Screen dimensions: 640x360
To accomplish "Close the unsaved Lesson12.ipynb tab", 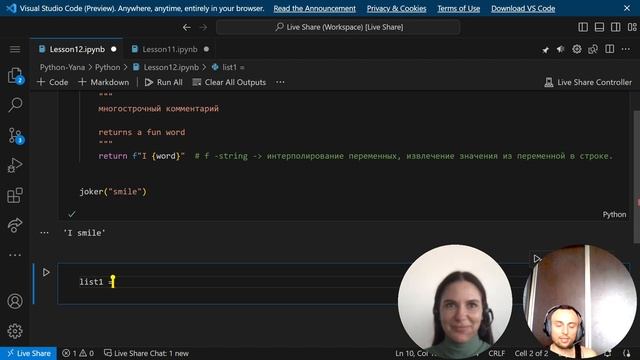I will coord(113,49).
